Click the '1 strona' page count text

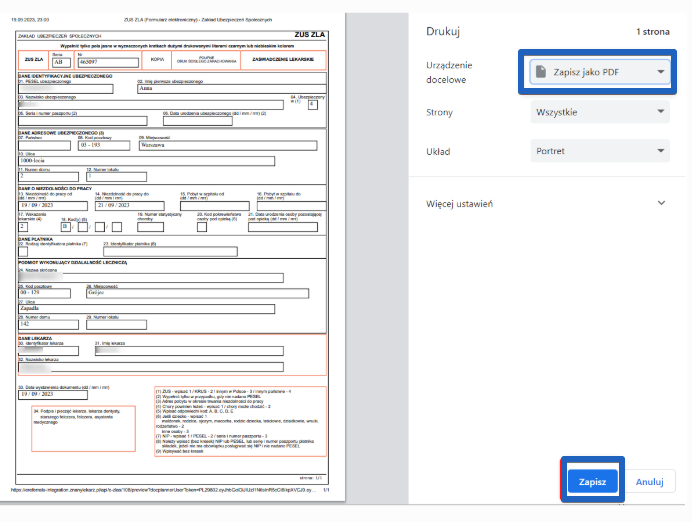click(653, 32)
